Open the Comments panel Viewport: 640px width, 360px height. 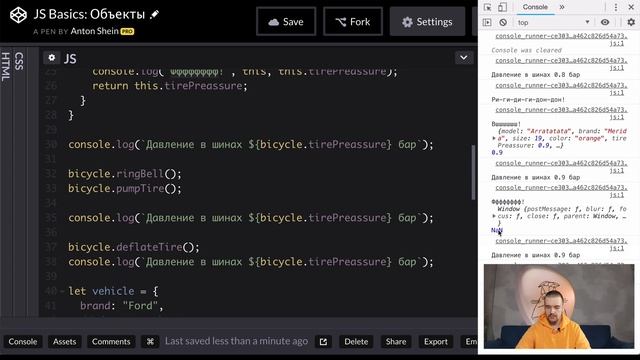(111, 342)
